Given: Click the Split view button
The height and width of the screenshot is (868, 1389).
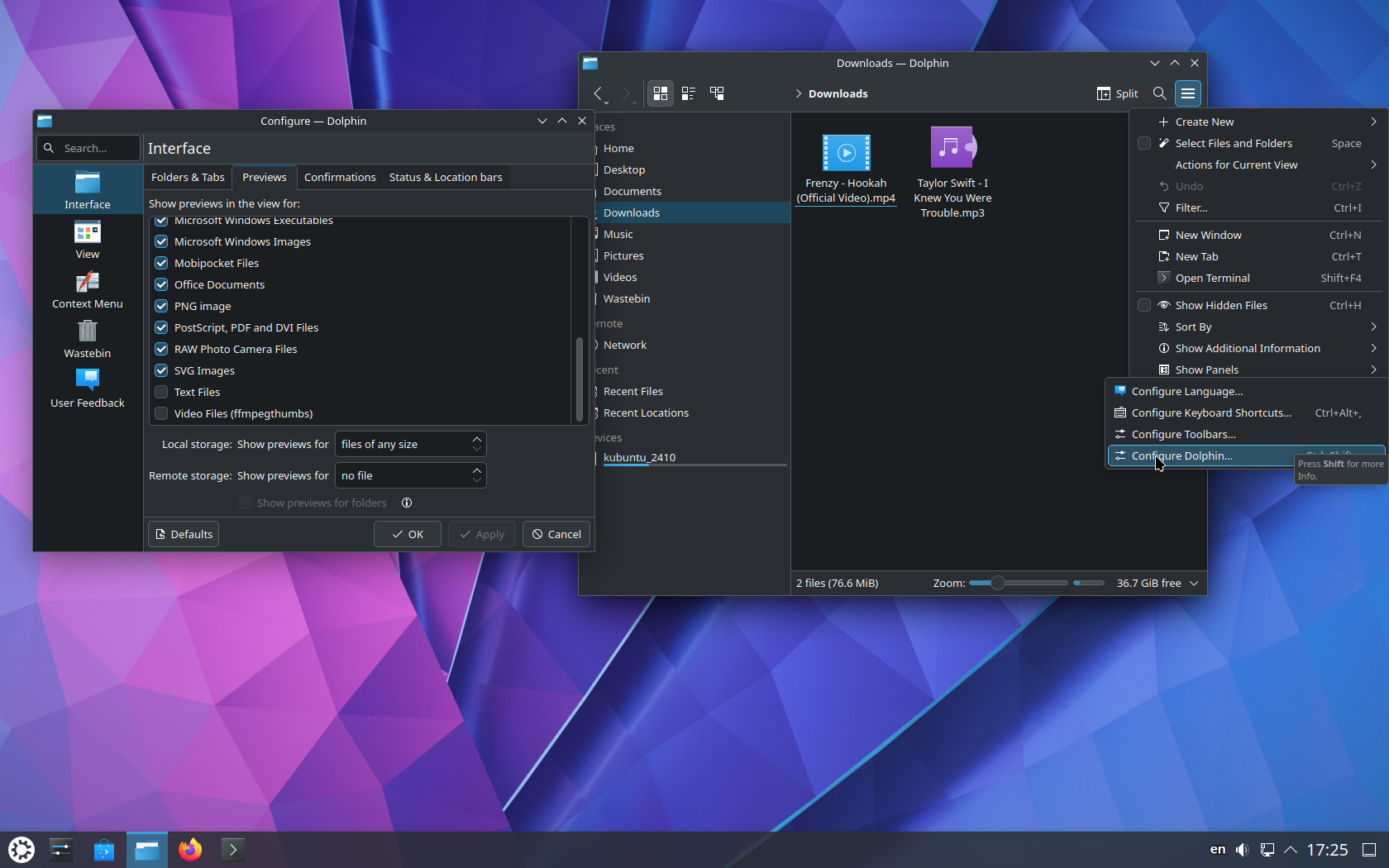Looking at the screenshot, I should tap(1117, 93).
